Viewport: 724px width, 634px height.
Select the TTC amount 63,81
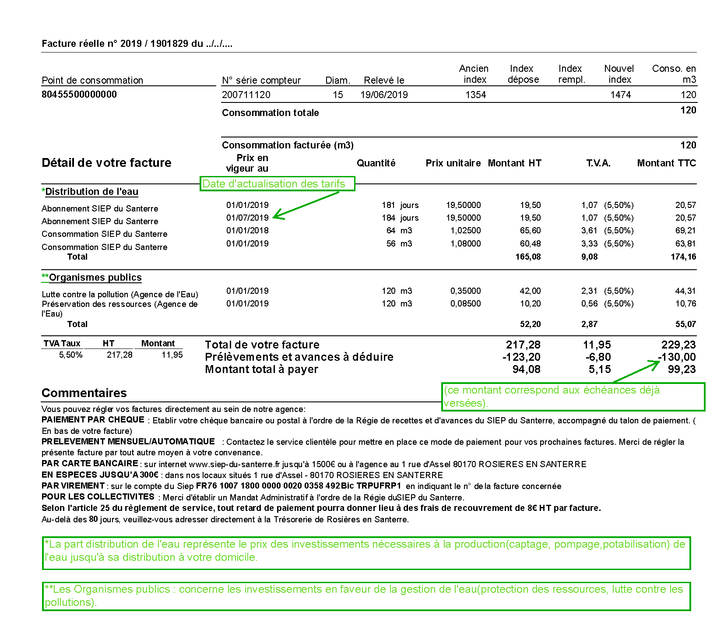click(x=685, y=243)
